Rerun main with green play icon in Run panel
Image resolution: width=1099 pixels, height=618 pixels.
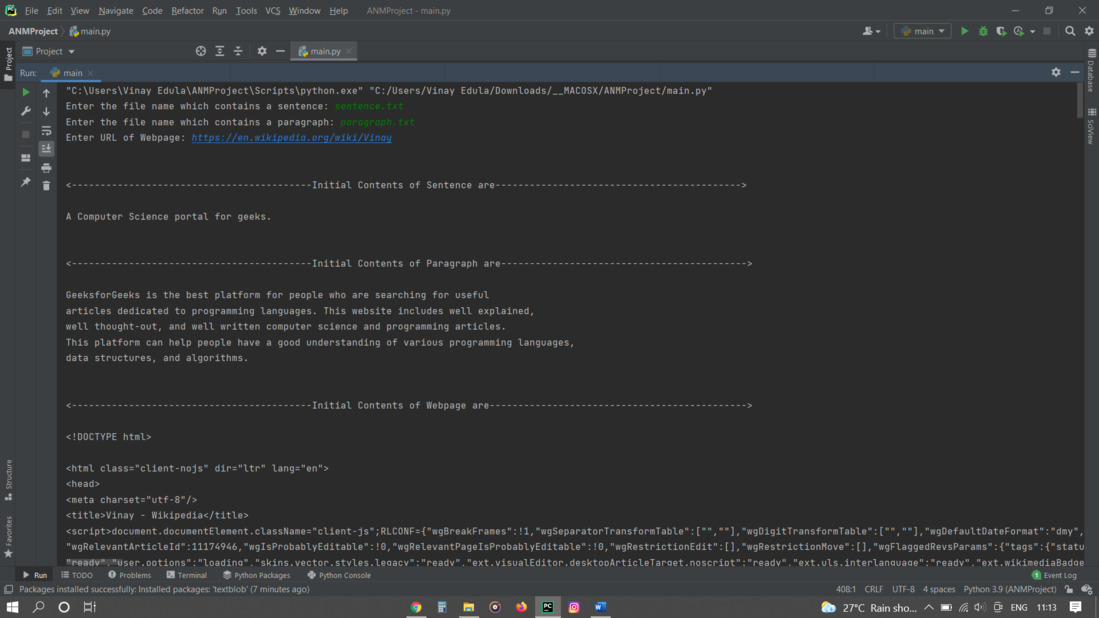click(x=26, y=92)
